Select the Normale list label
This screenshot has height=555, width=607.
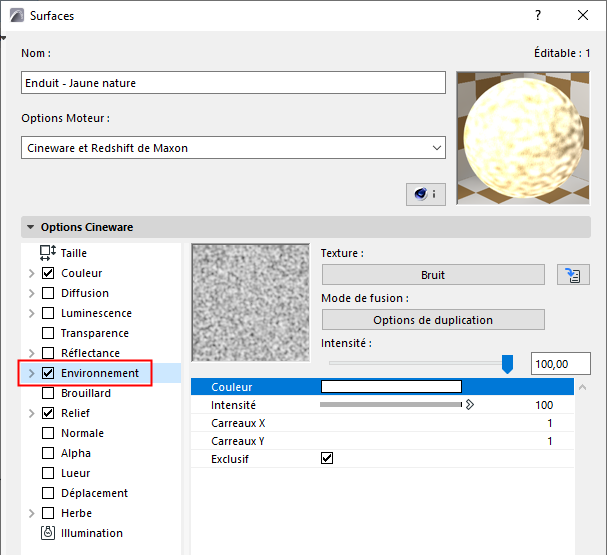coord(82,433)
